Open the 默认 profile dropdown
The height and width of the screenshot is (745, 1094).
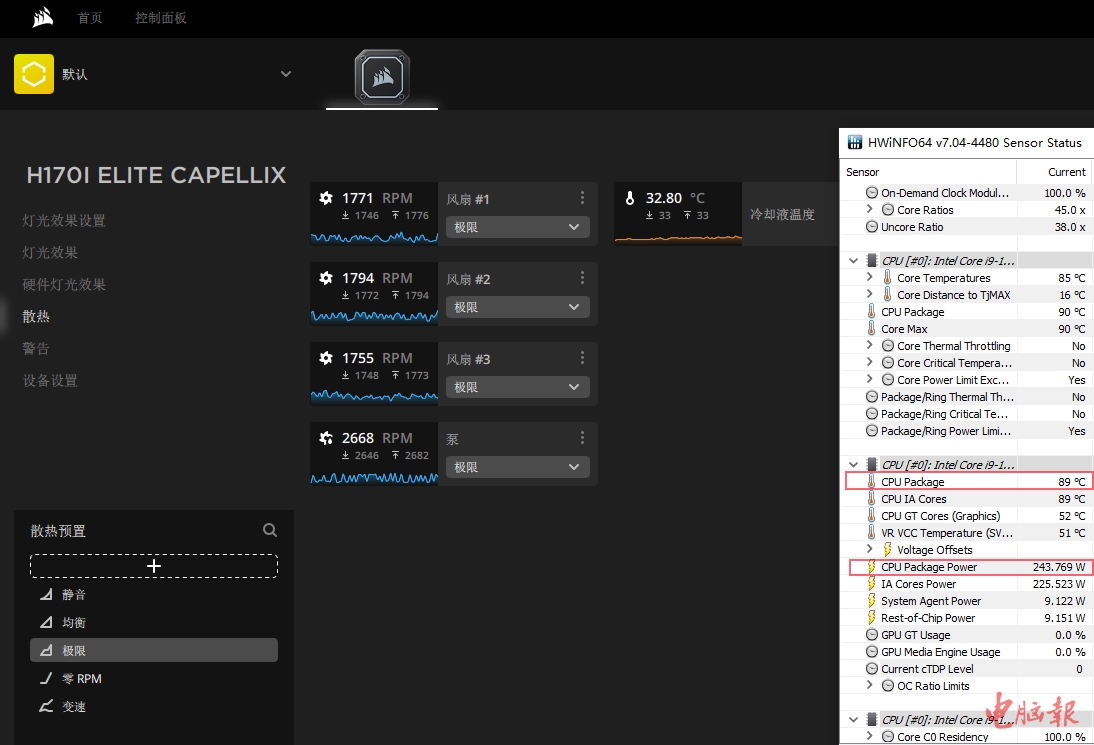286,74
